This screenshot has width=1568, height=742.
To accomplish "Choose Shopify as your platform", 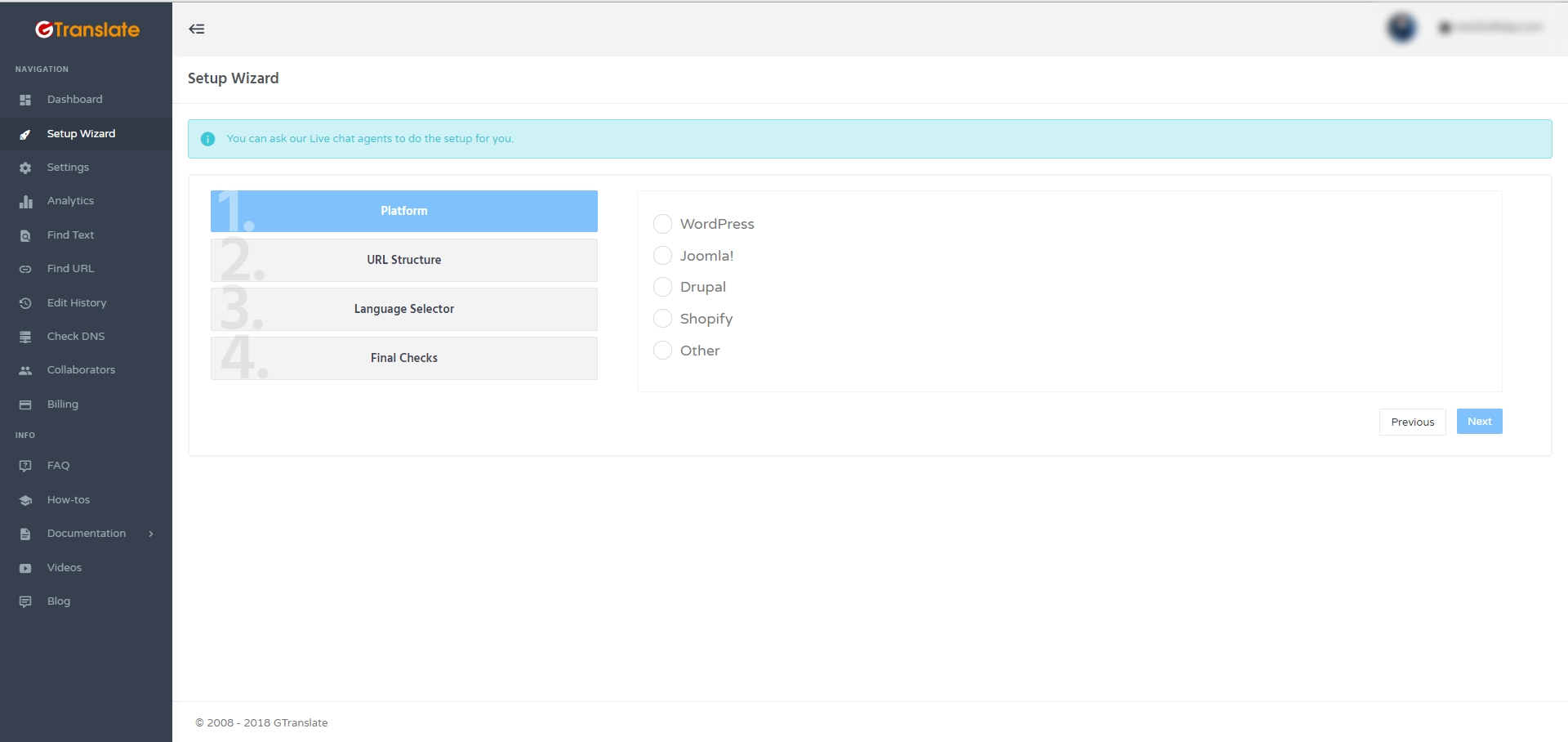I will [663, 318].
